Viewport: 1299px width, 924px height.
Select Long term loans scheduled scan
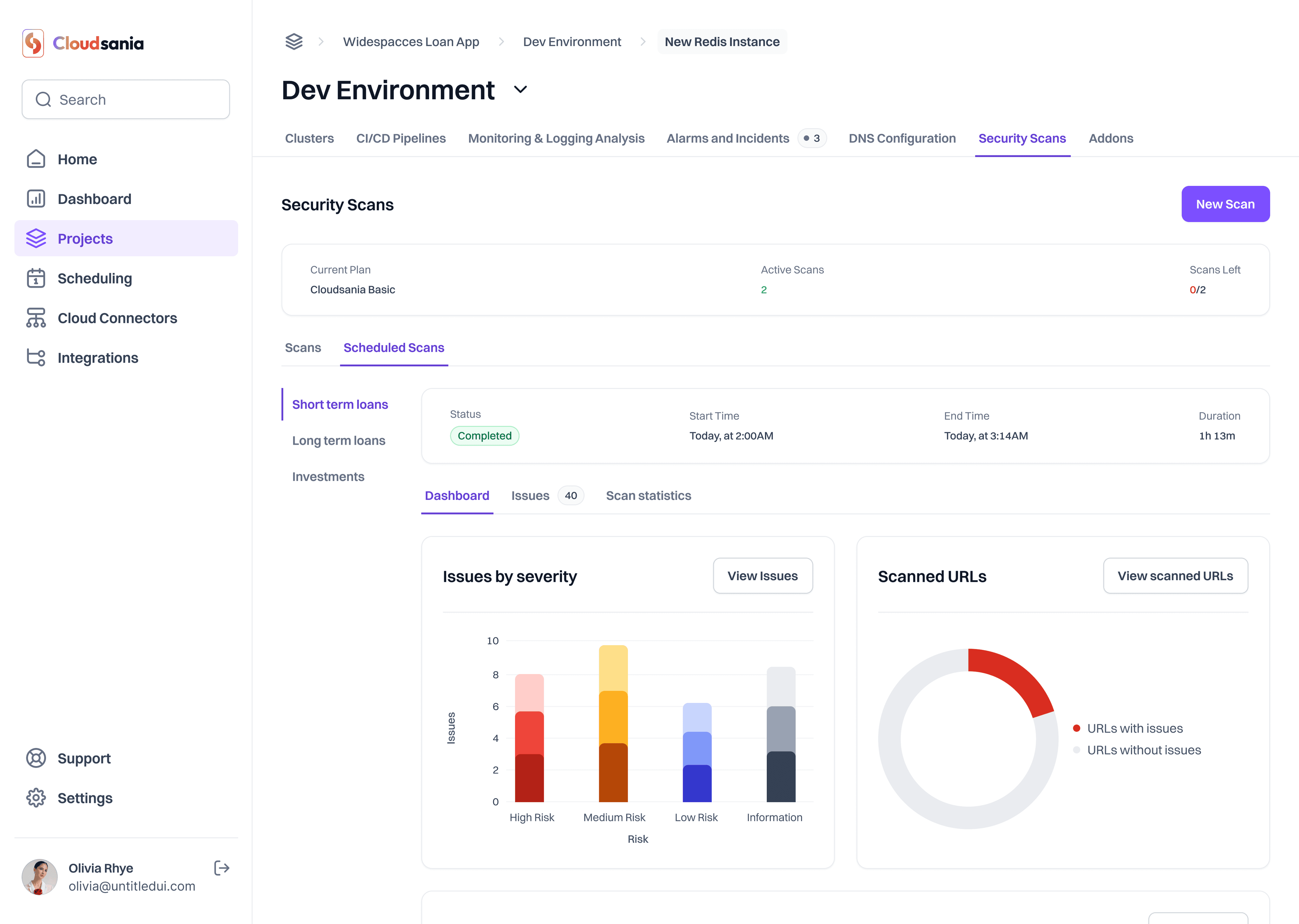click(338, 440)
